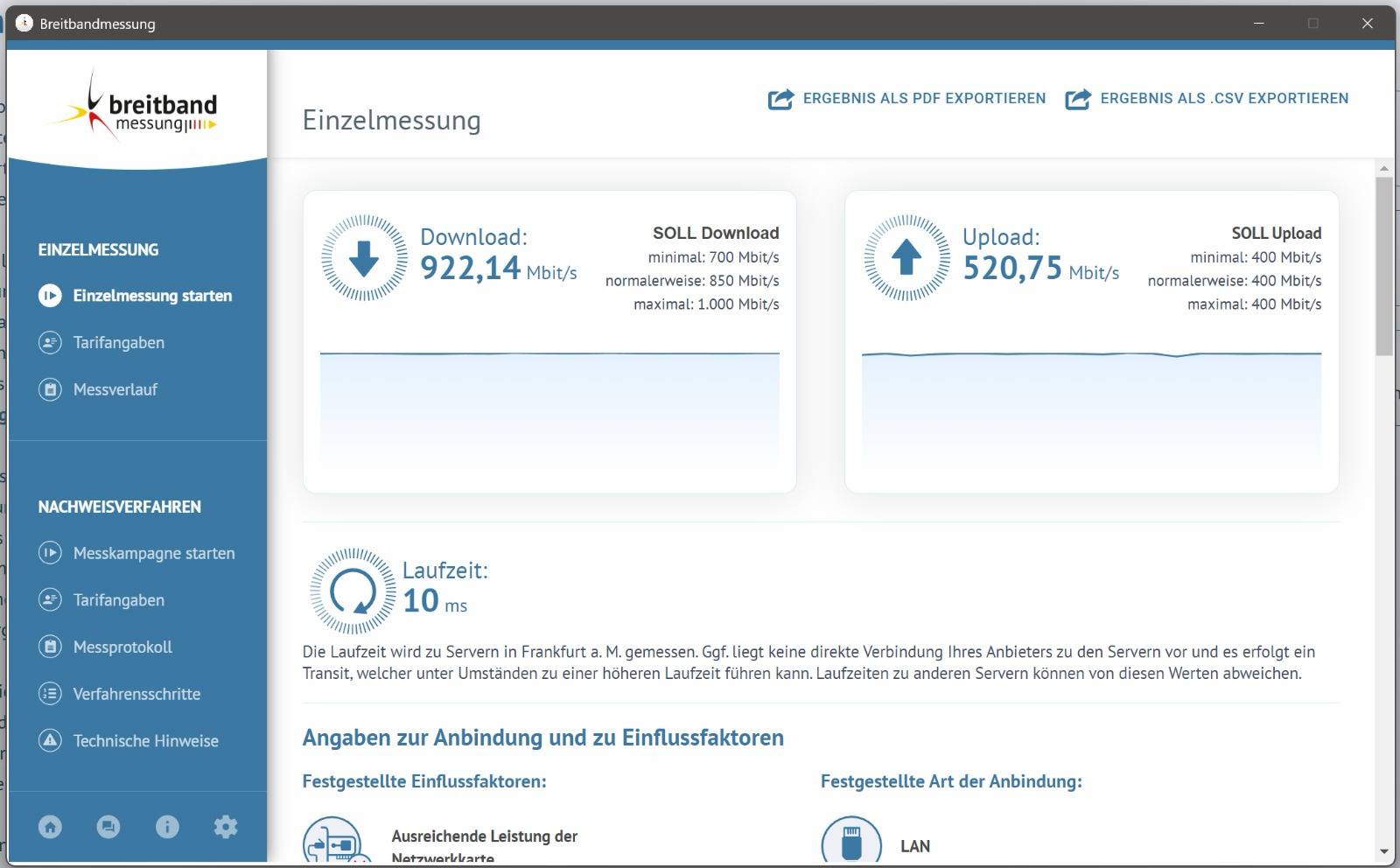The height and width of the screenshot is (868, 1400).
Task: Click the 10 ms Laufzeit value
Action: [x=435, y=601]
